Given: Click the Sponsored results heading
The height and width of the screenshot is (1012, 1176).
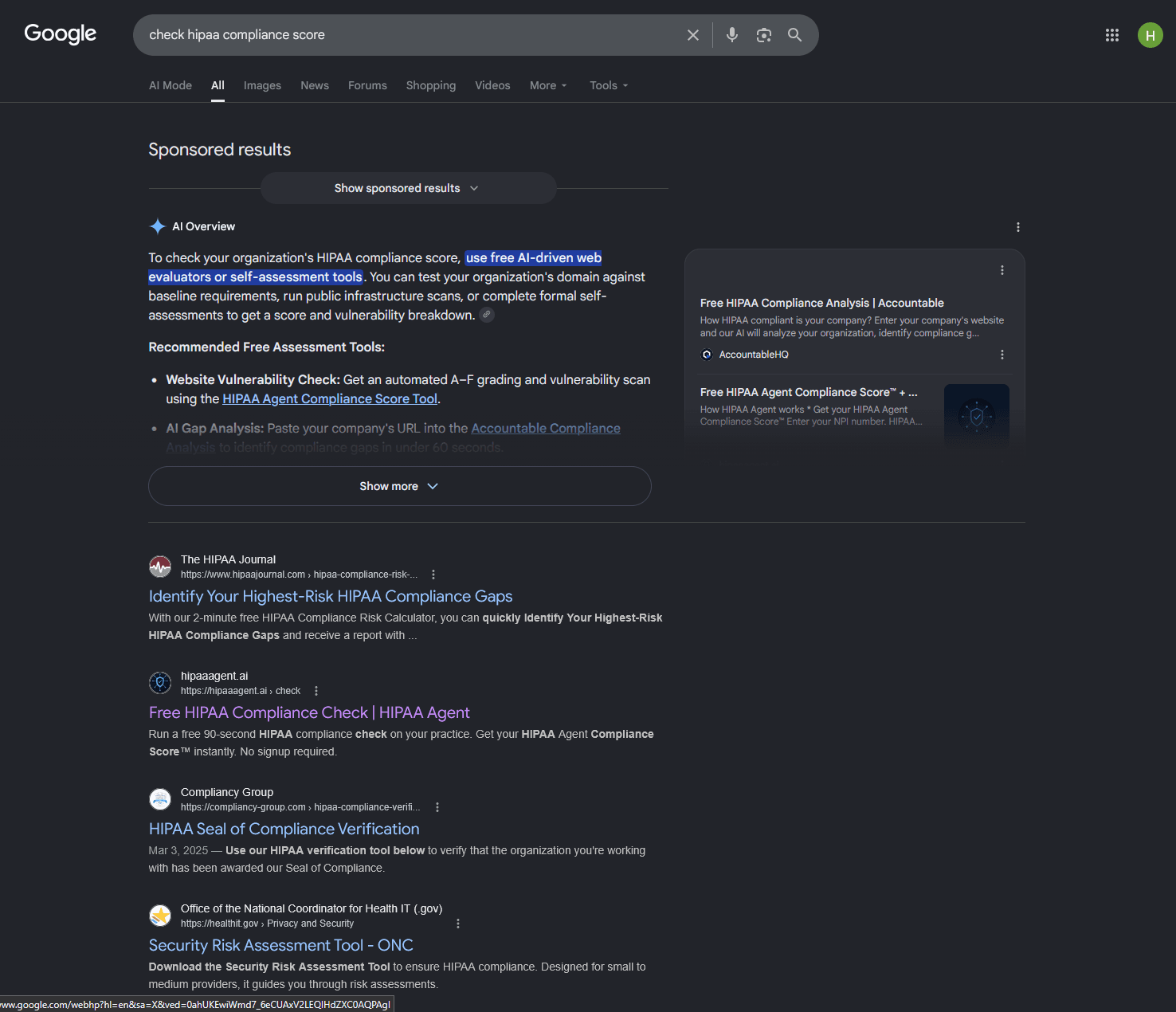Looking at the screenshot, I should click(x=220, y=150).
